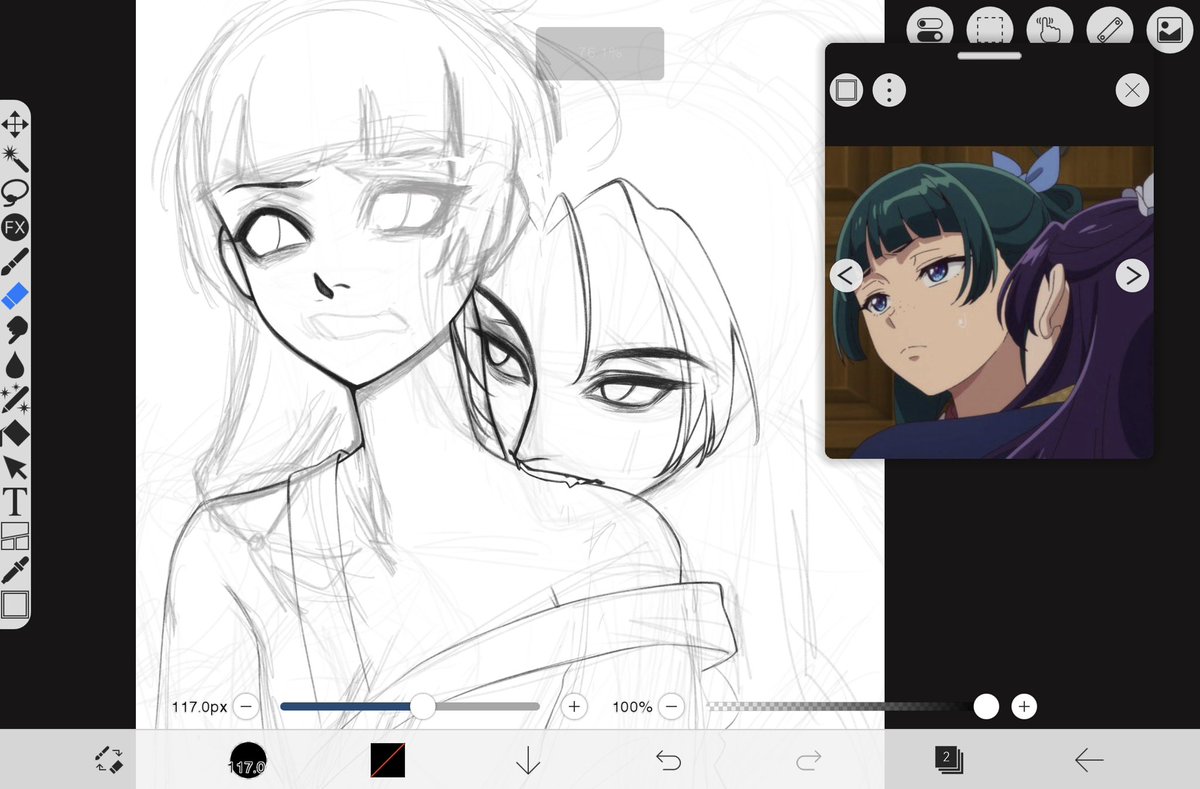The width and height of the screenshot is (1200, 789).
Task: Select the Eyedropper tool
Action: click(14, 570)
